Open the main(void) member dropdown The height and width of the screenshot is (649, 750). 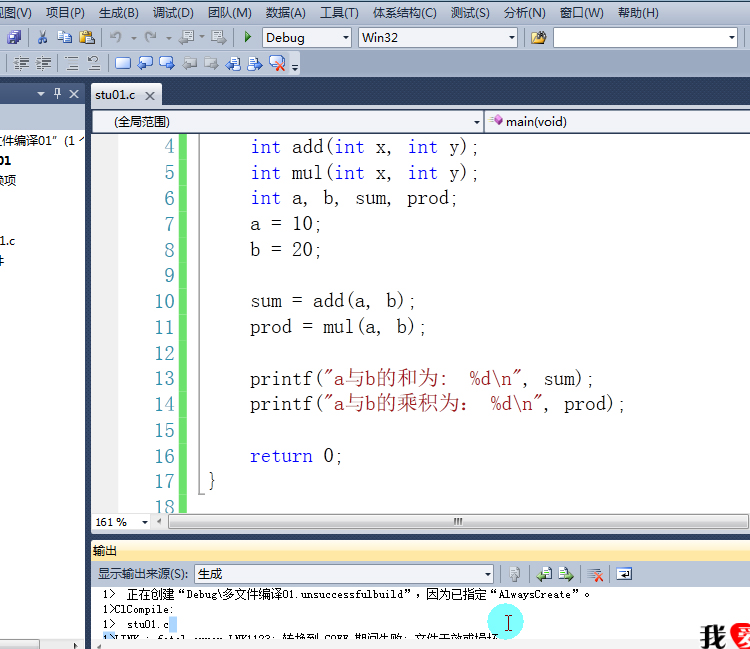point(618,122)
